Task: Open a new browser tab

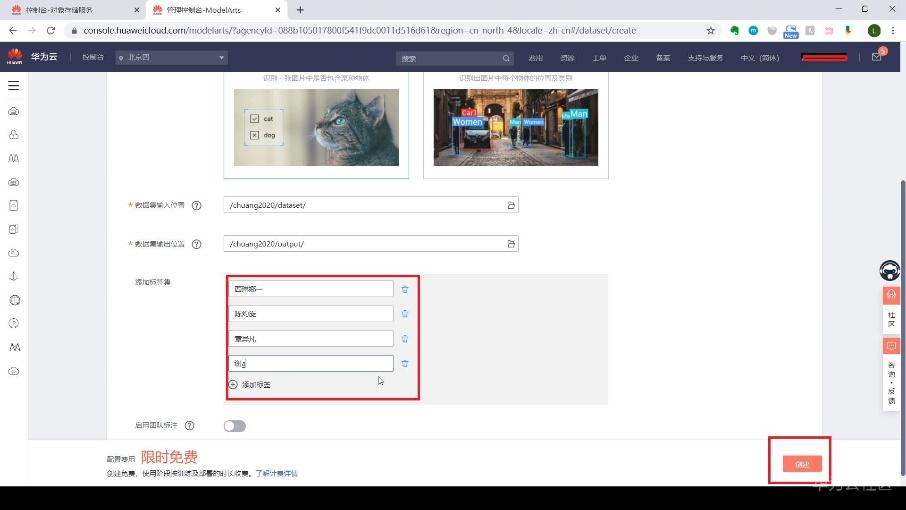Action: [300, 10]
